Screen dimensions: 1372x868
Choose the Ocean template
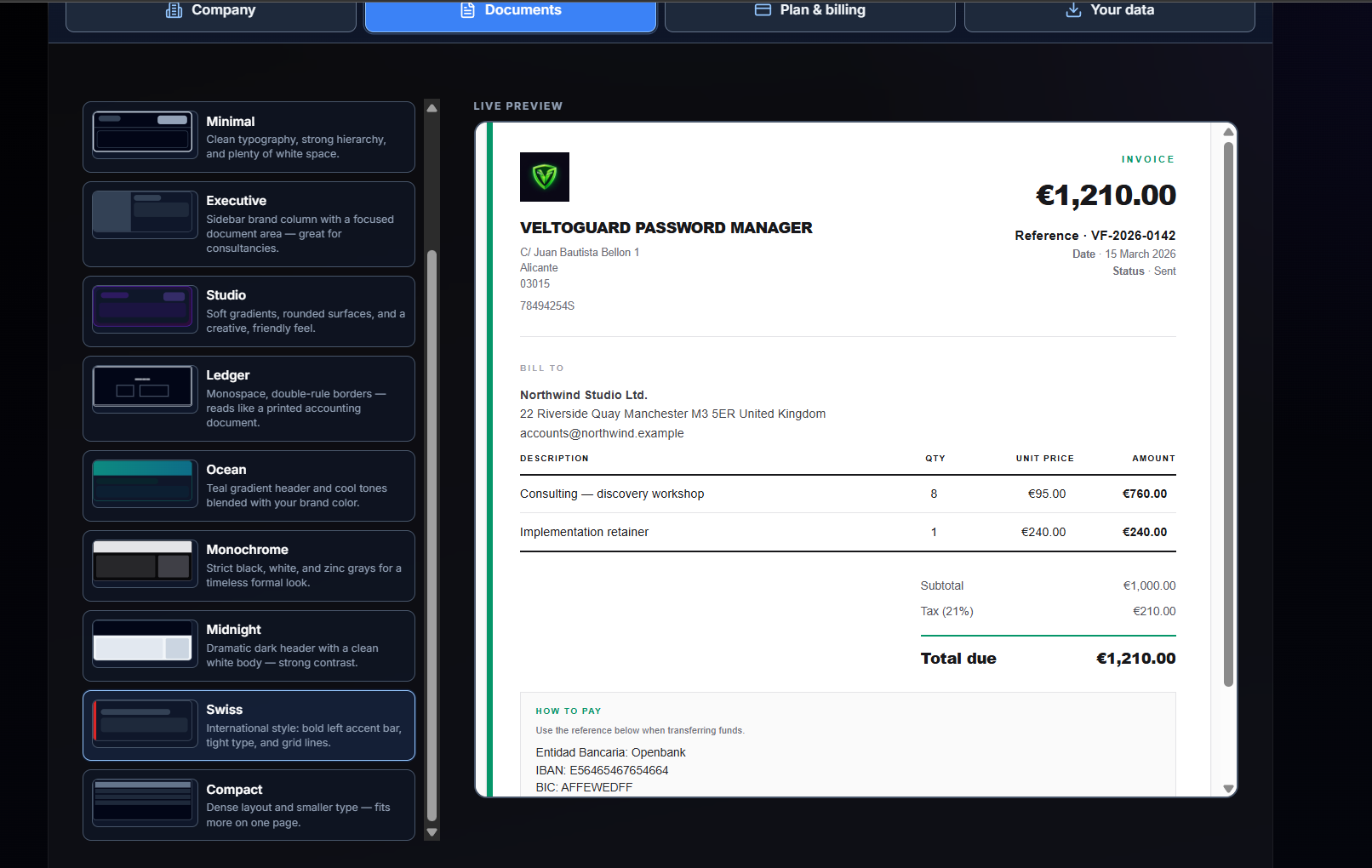point(249,486)
